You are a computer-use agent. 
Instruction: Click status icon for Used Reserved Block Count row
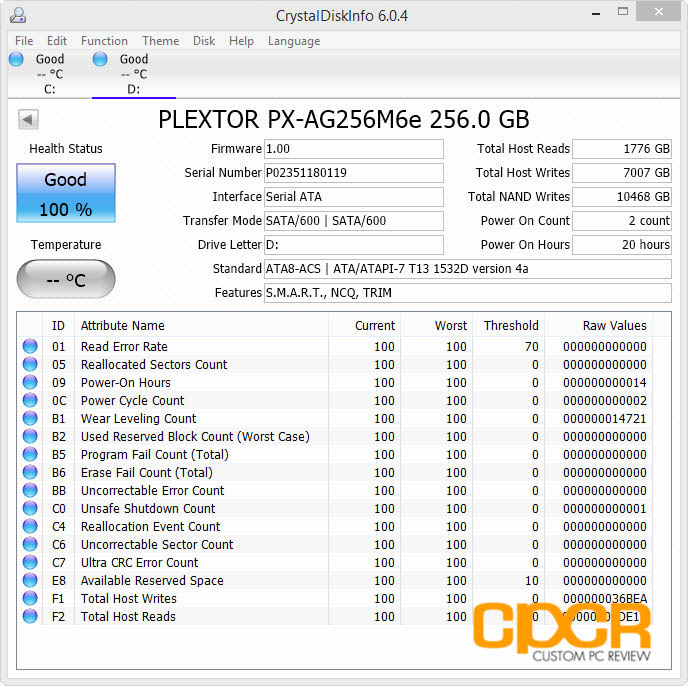[x=30, y=436]
